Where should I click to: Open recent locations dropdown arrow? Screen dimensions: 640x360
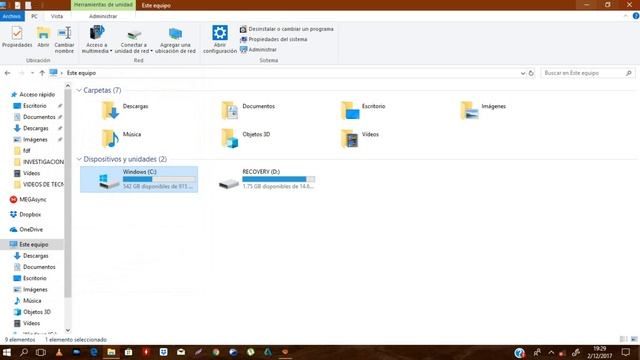[32, 73]
